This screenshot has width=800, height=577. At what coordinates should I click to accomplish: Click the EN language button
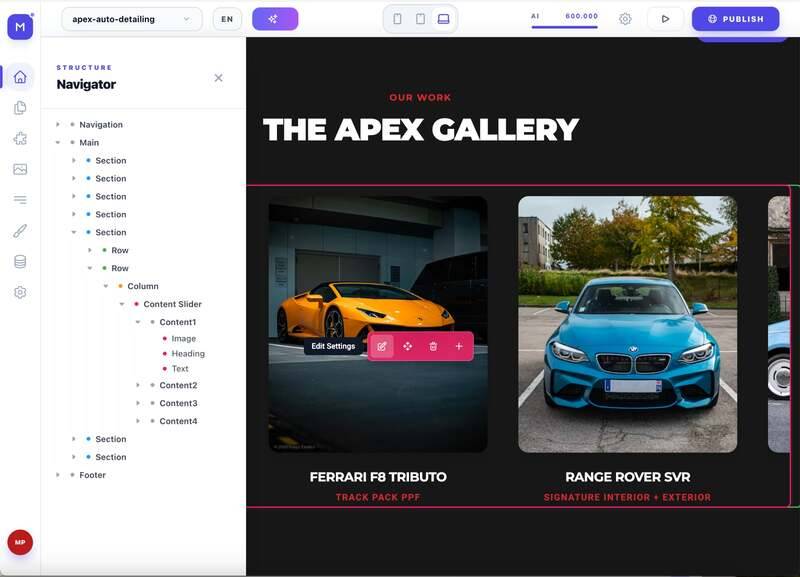tap(227, 19)
